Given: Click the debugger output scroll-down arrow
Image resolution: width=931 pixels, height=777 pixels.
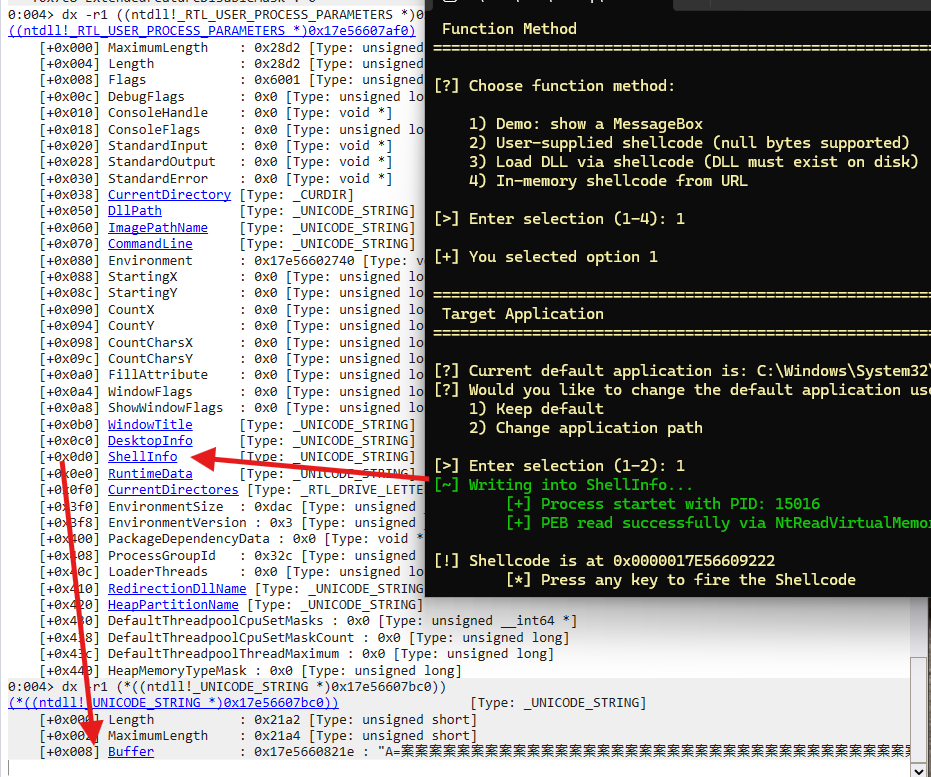Looking at the screenshot, I should 919,771.
